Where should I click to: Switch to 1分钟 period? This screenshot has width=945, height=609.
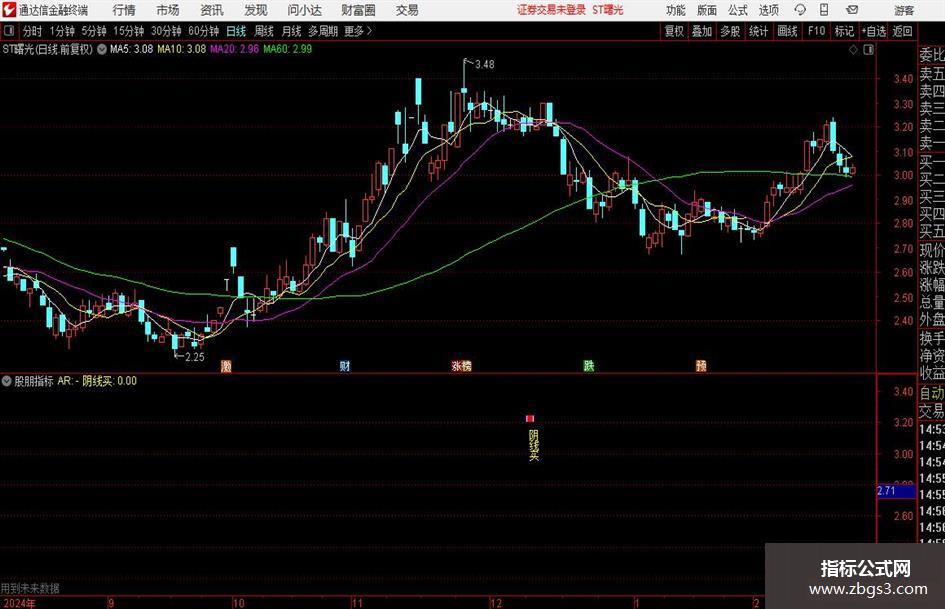click(62, 31)
